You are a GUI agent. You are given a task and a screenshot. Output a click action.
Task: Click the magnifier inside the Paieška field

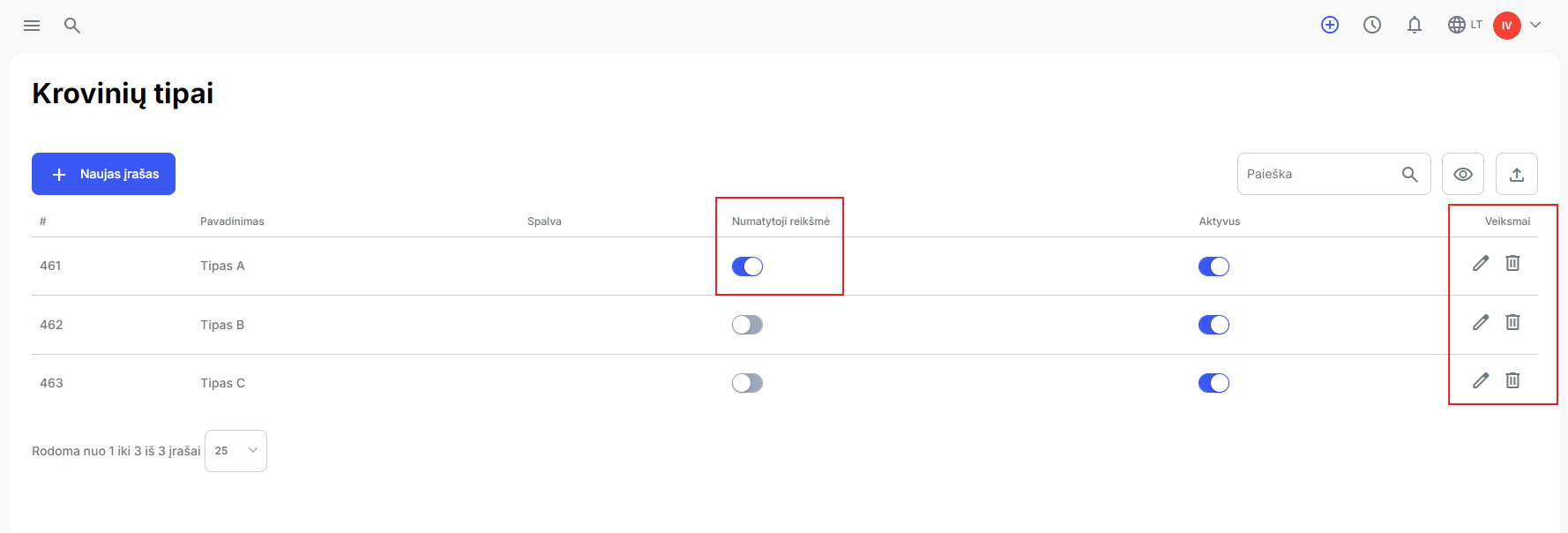coord(1410,175)
